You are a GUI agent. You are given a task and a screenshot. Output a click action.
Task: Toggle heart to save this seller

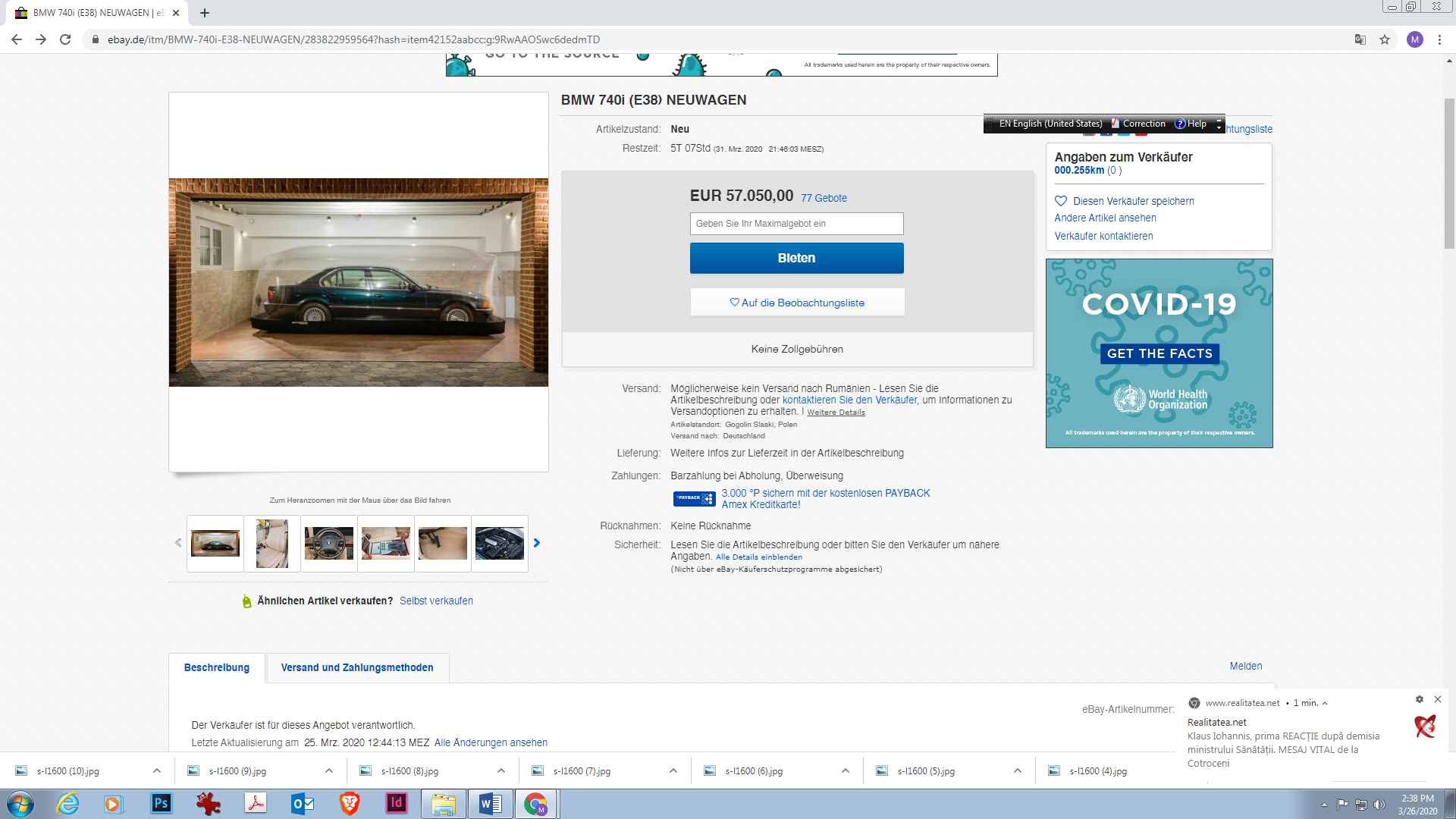(x=1061, y=201)
